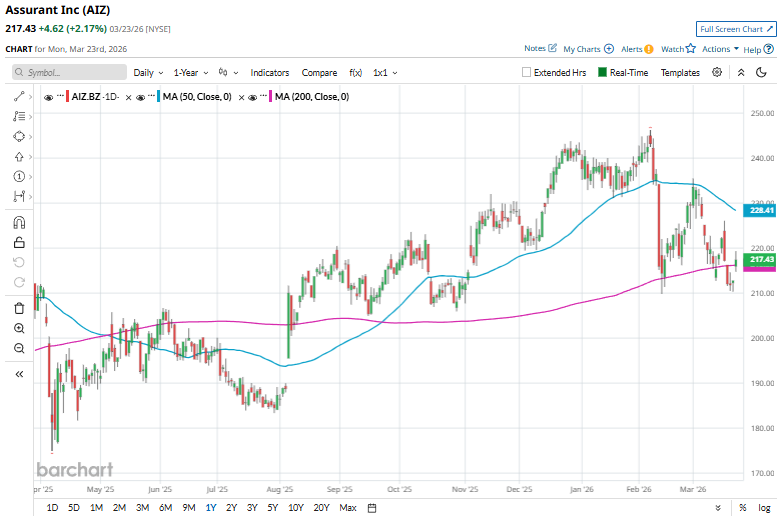The image size is (777, 517).
Task: Toggle the magnet snap tool
Action: [19, 223]
